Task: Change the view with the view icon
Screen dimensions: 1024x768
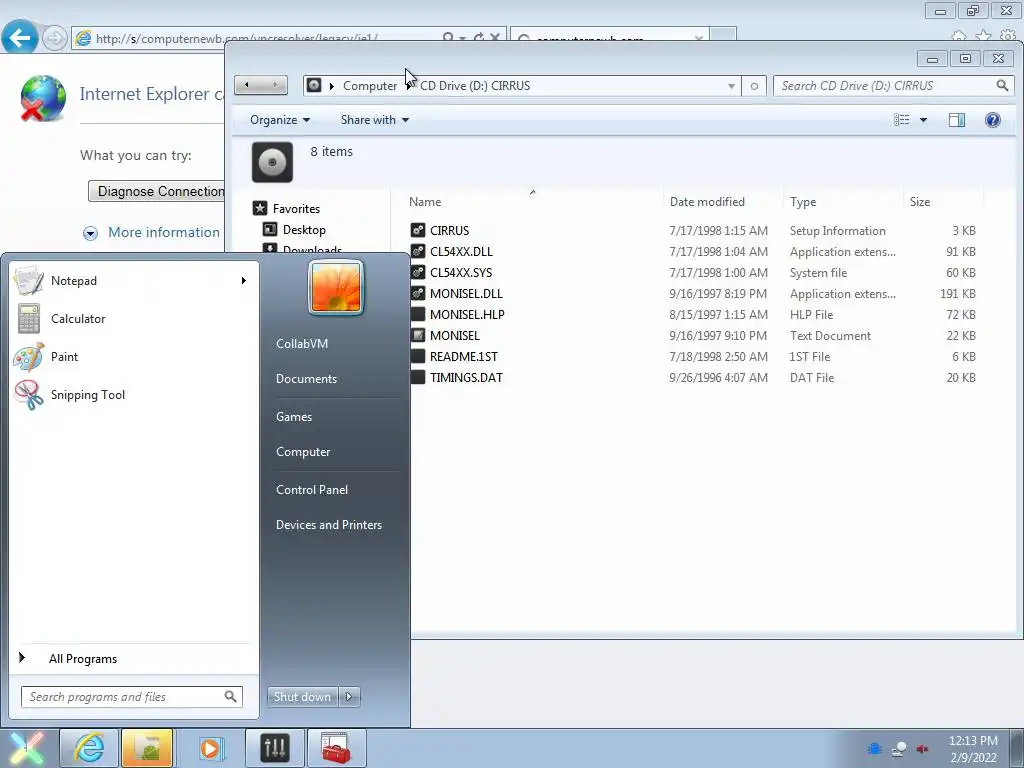Action: coord(901,120)
